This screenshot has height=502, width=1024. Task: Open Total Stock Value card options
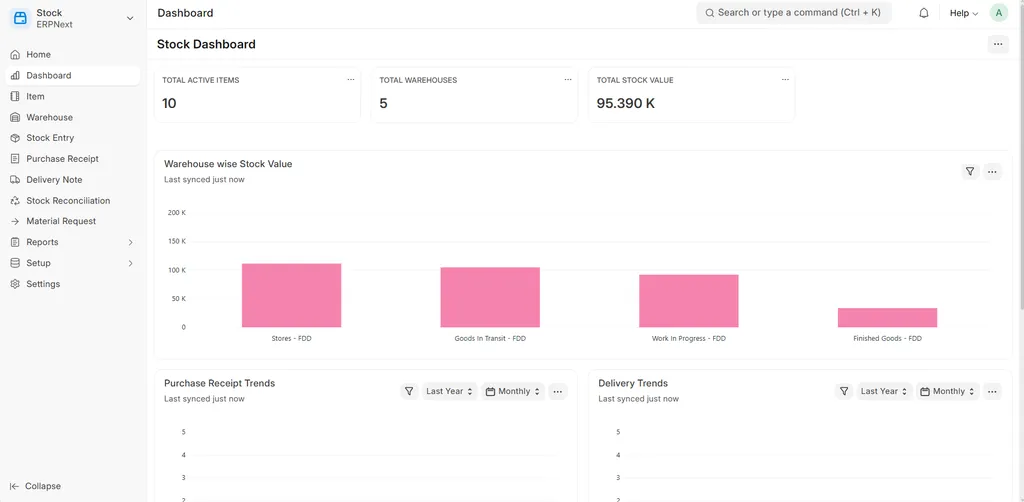tap(784, 80)
